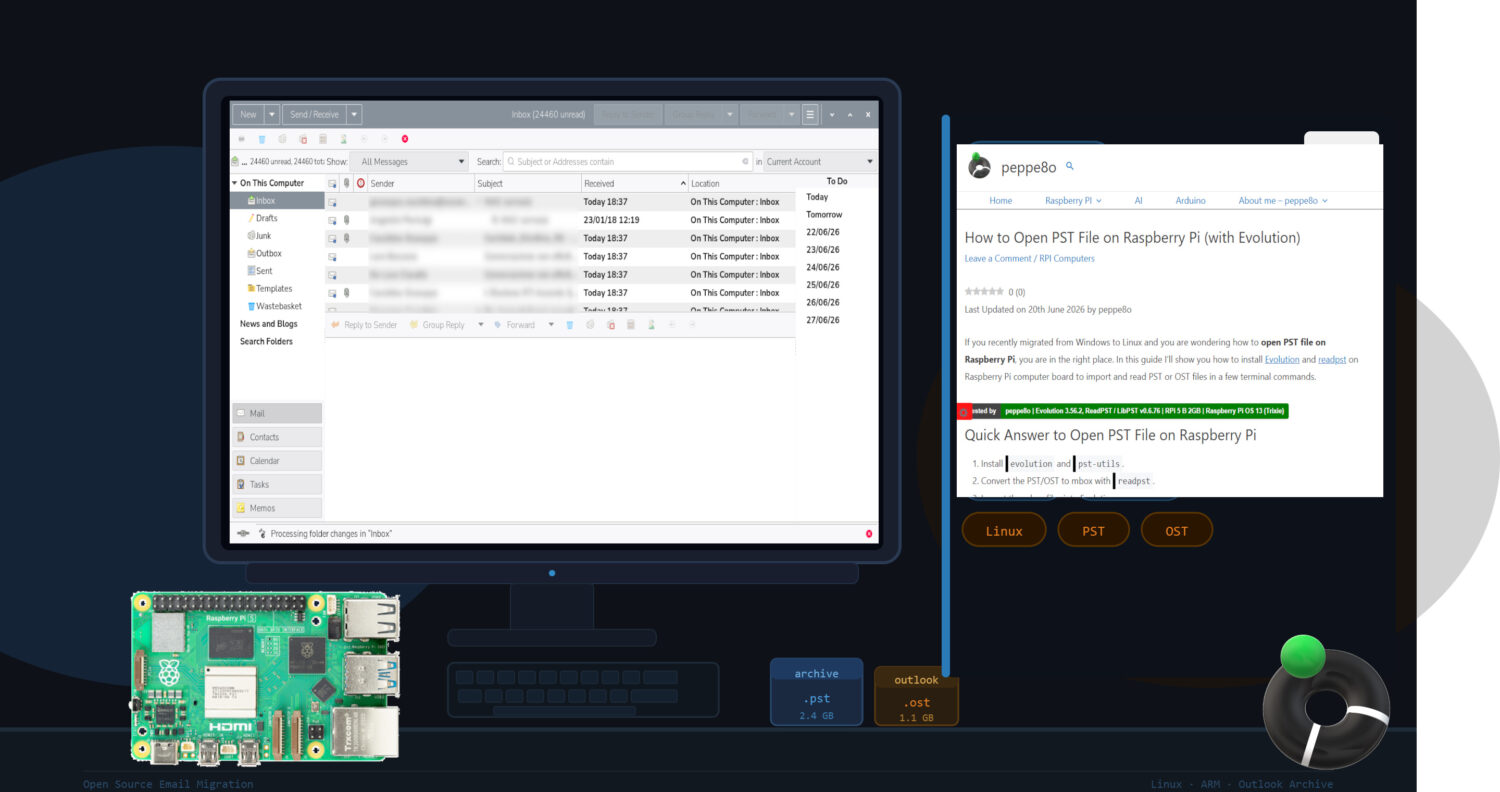Click the message status column header icon
This screenshot has height=792, width=1500.
click(x=332, y=184)
